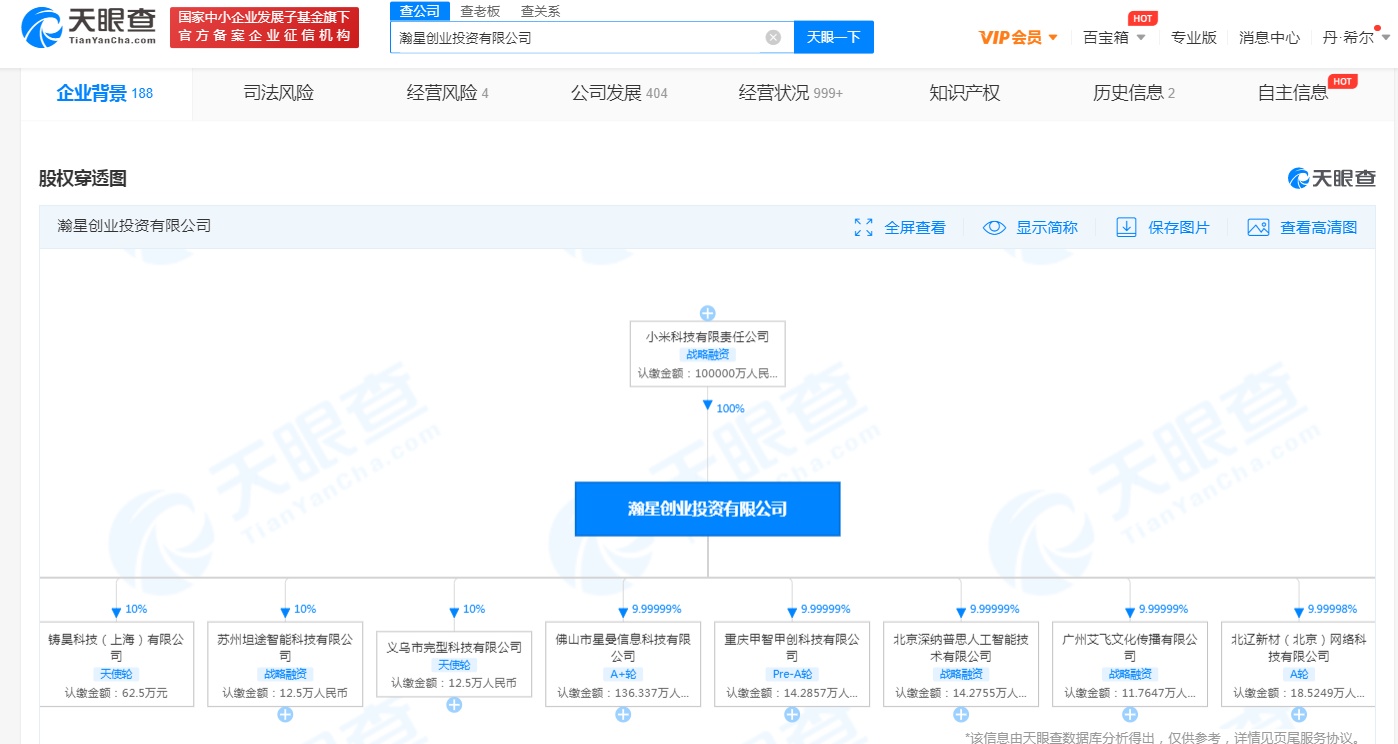Select 北辽新材（北京）网络科技有限公司 node

1299,664
